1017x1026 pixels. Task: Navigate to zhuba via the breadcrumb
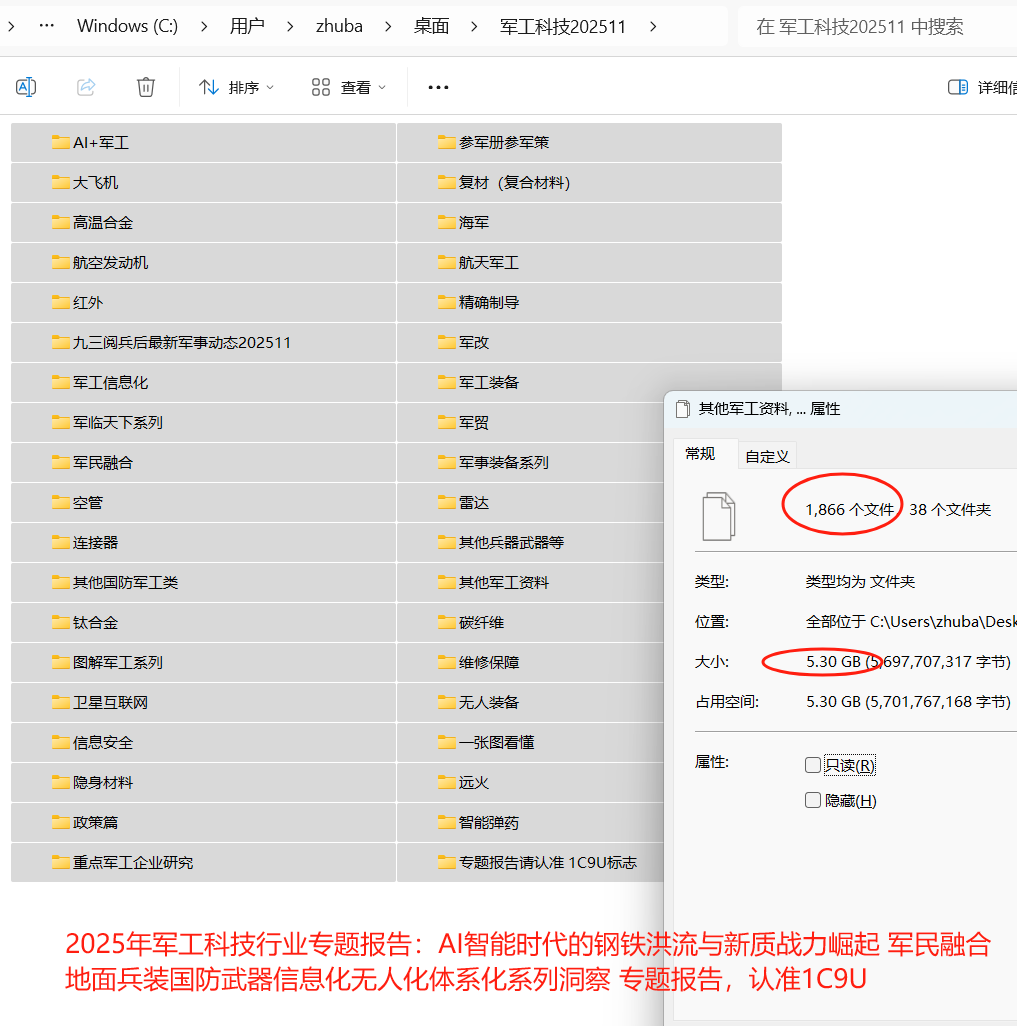point(339,26)
